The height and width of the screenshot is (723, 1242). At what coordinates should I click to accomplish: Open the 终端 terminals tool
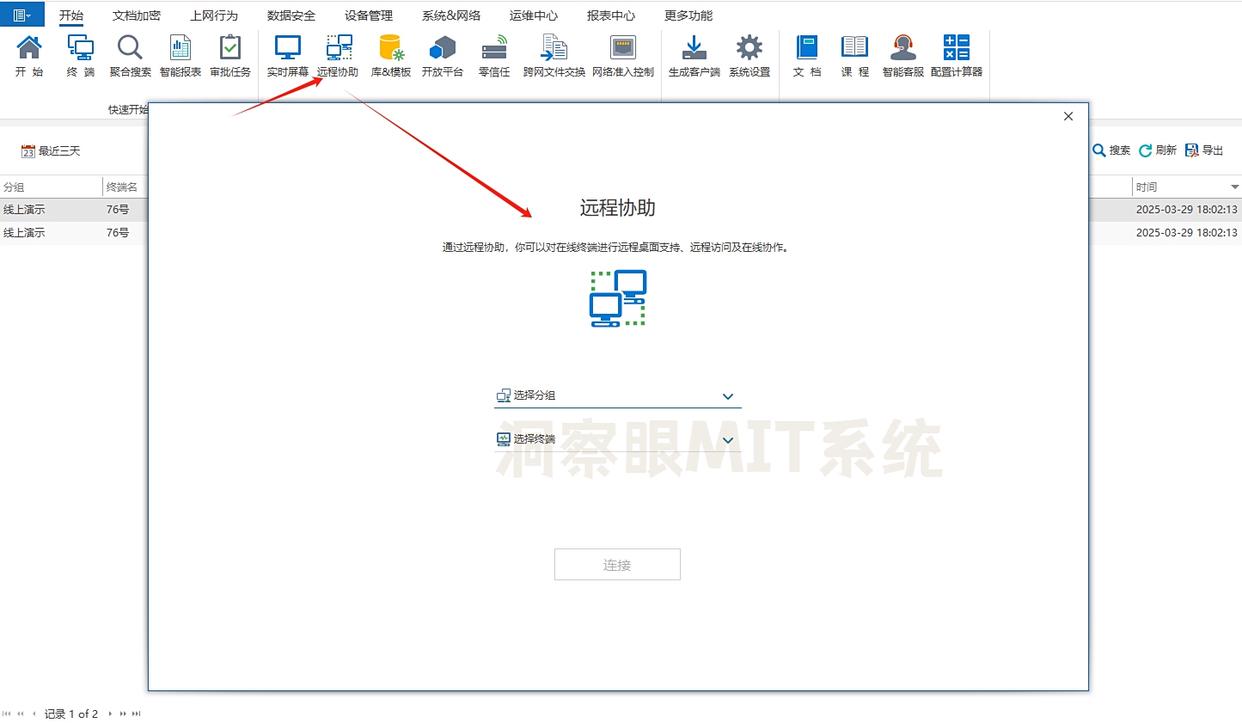click(81, 56)
